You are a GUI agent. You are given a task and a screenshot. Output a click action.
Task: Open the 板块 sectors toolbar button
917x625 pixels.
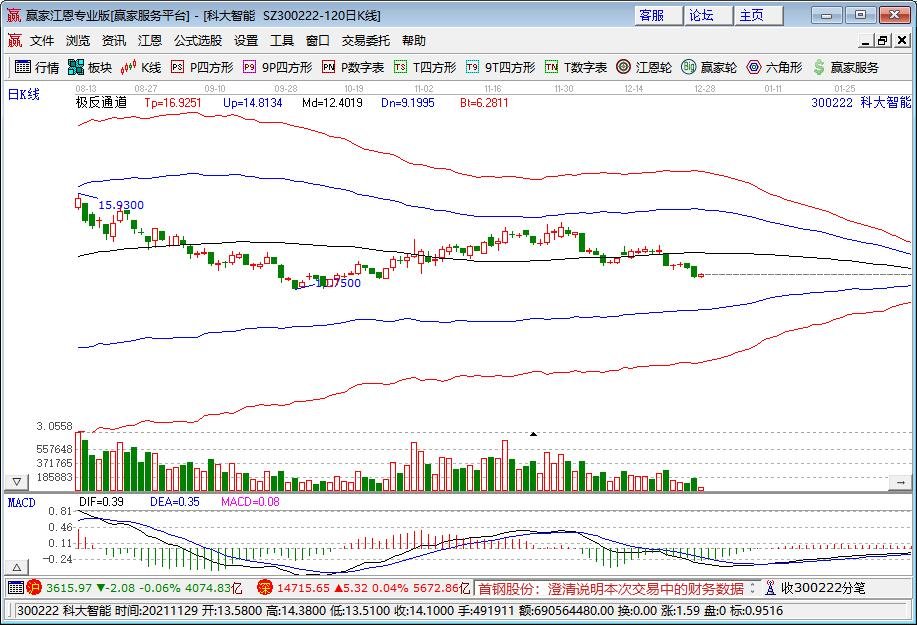[89, 68]
